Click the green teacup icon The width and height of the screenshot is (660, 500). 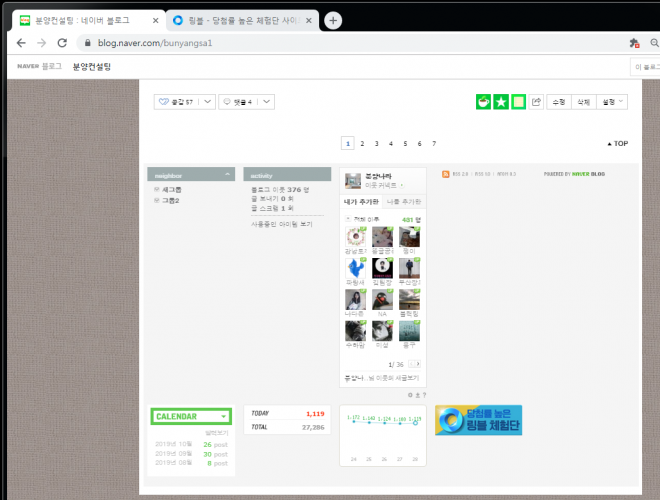tap(483, 102)
